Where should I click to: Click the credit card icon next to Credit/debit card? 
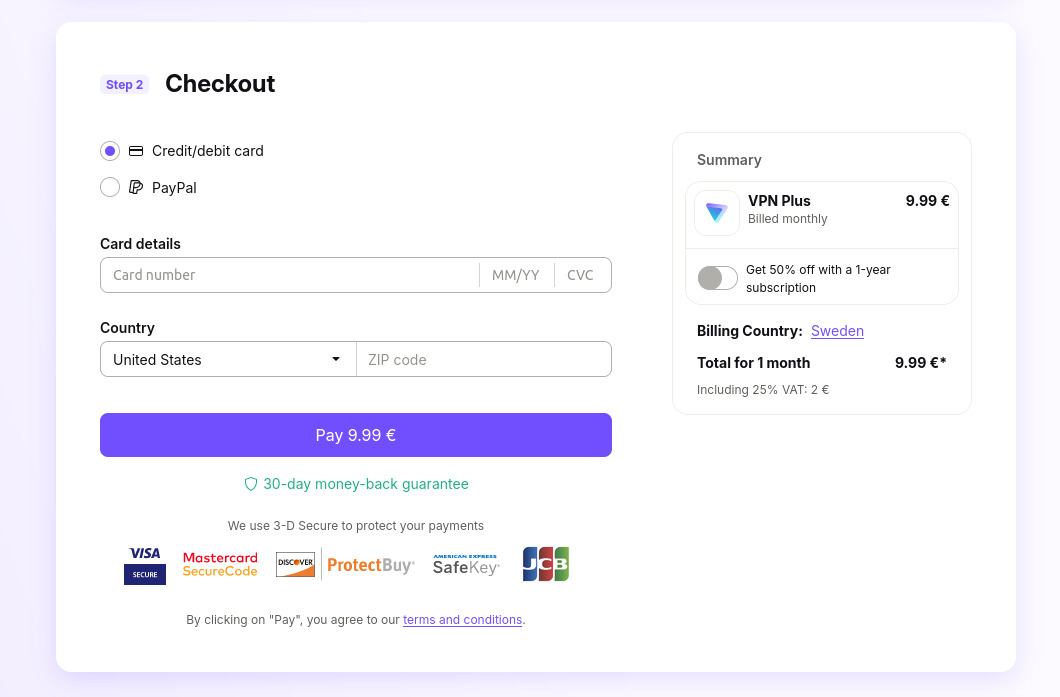point(136,151)
